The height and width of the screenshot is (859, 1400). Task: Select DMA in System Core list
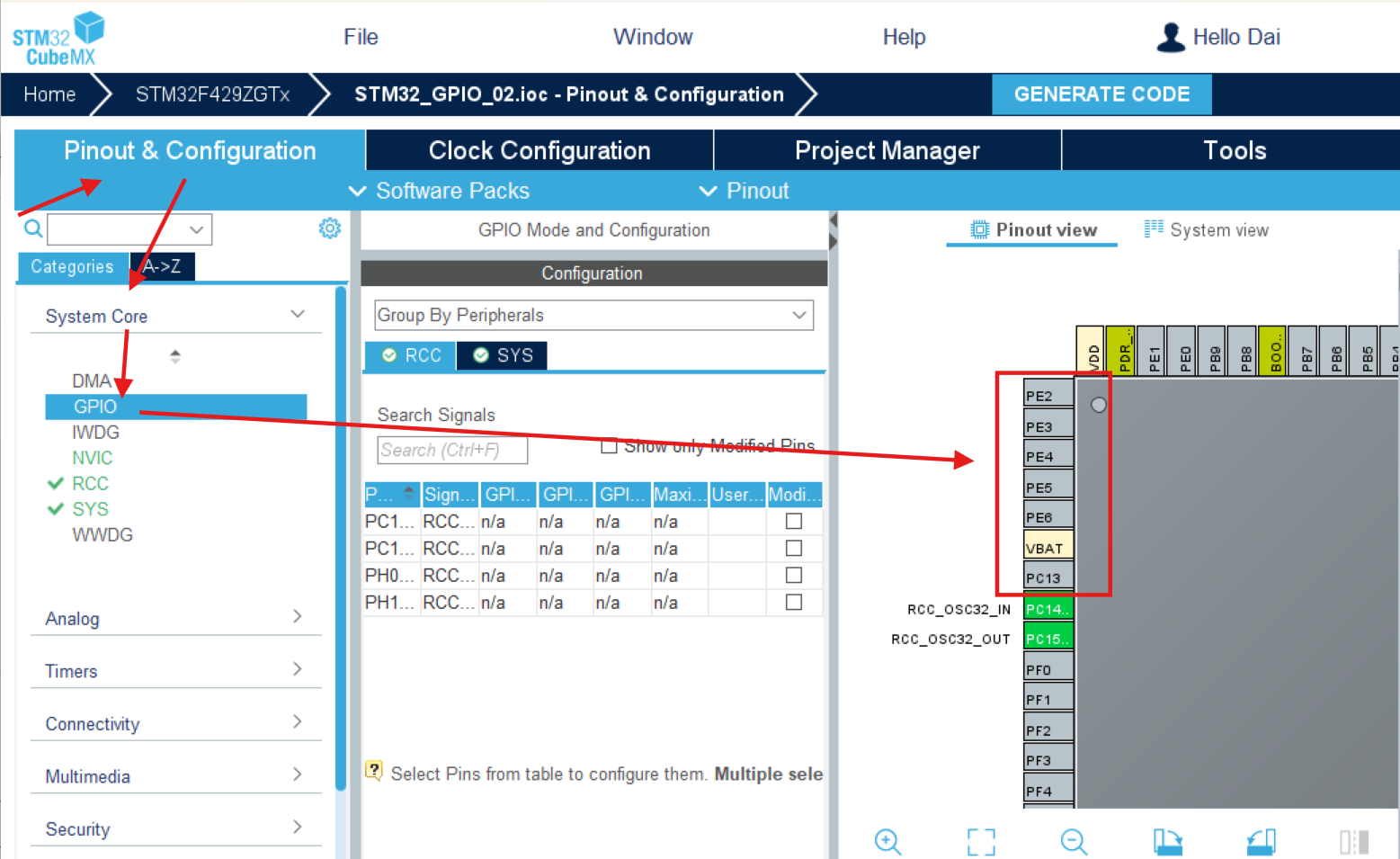click(x=92, y=380)
